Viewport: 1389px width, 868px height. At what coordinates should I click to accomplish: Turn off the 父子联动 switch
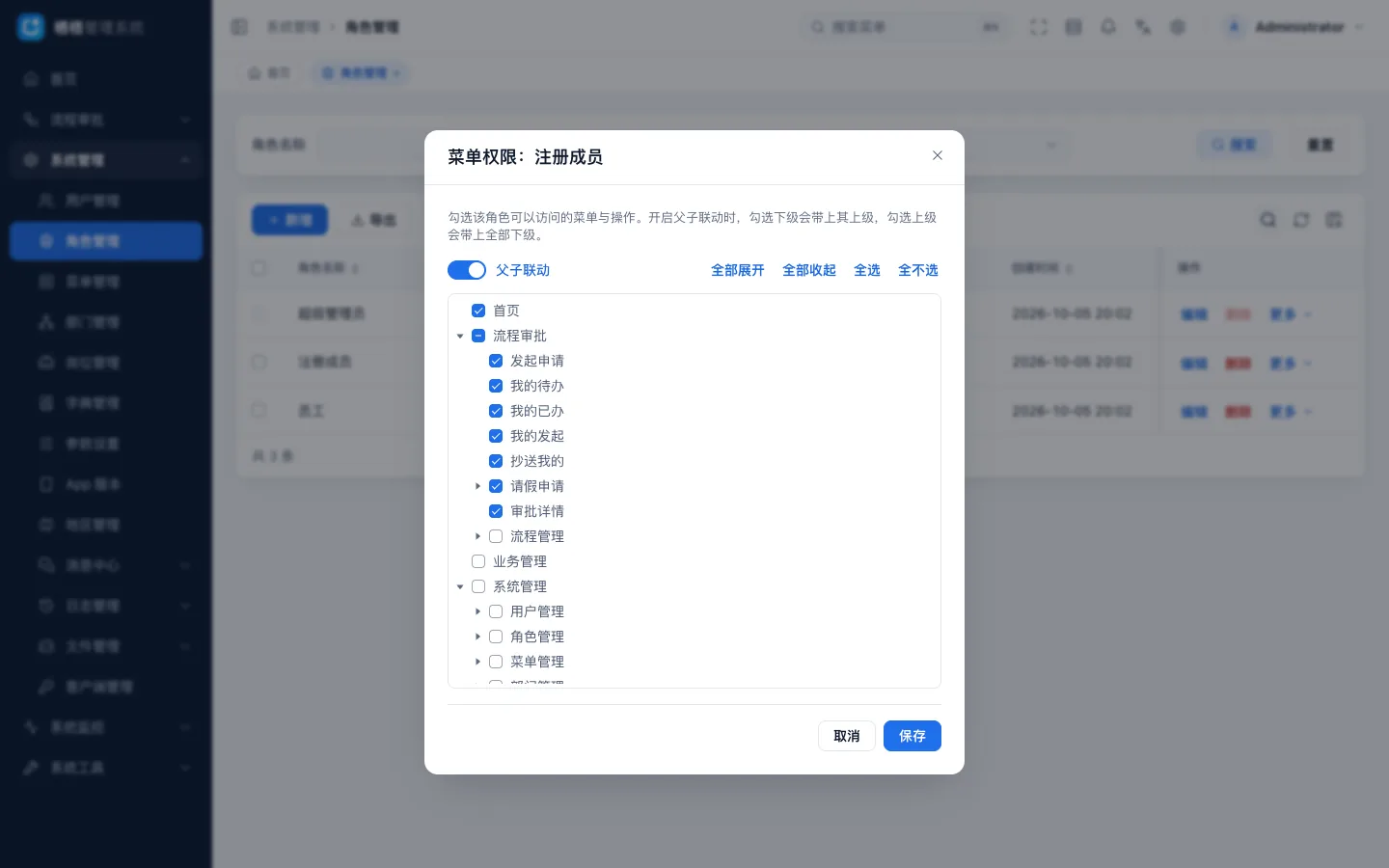(467, 270)
